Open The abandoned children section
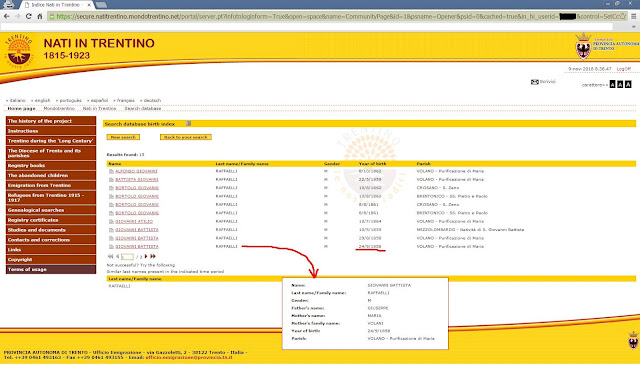The width and height of the screenshot is (640, 365). [51, 176]
